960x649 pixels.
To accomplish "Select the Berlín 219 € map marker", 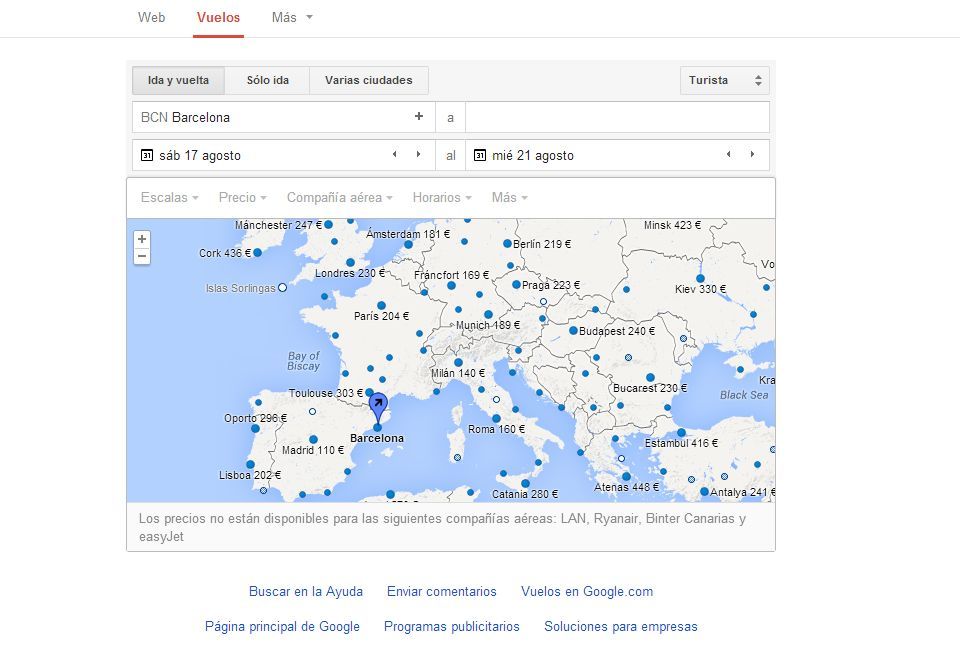I will point(507,244).
